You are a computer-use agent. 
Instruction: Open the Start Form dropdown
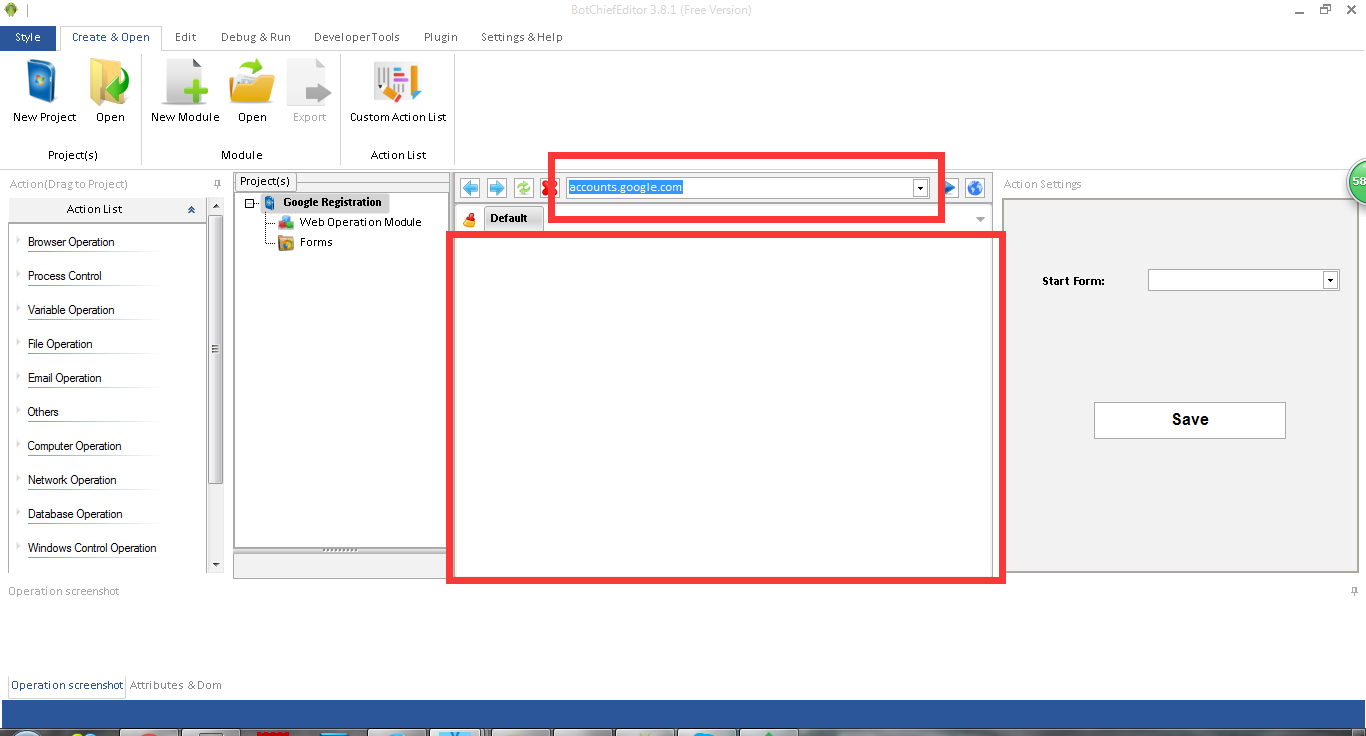tap(1330, 281)
